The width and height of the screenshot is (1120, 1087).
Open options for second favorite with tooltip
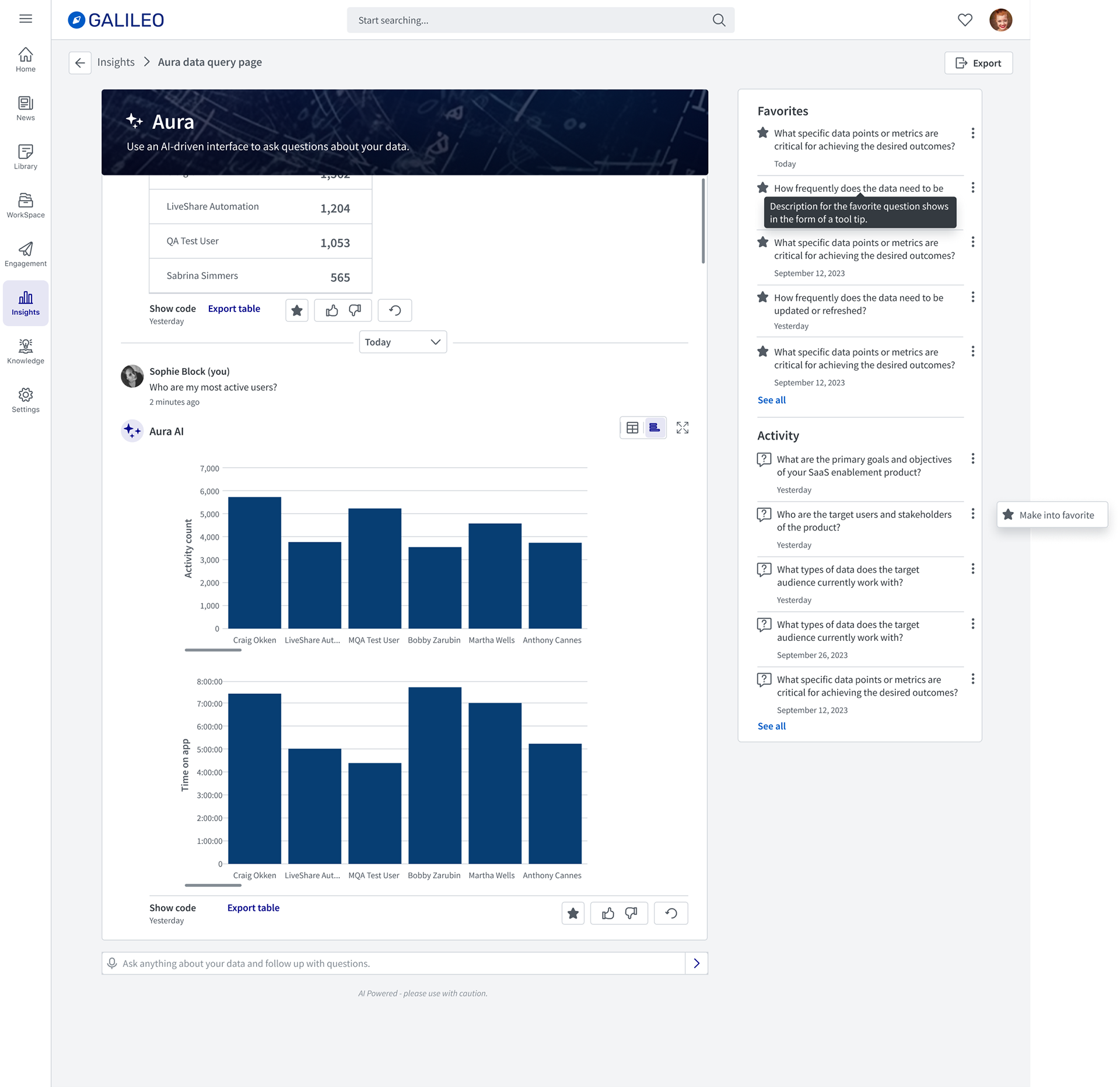[x=972, y=187]
